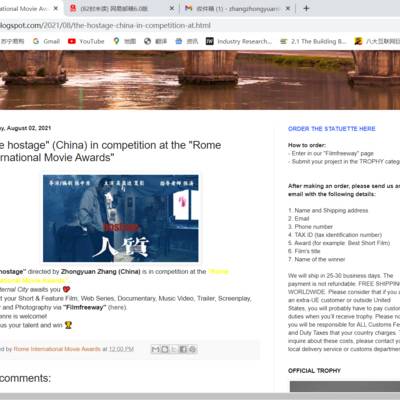Open the Gmail bookmark
Viewport: 400px width, 400px height.
pyautogui.click(x=46, y=41)
